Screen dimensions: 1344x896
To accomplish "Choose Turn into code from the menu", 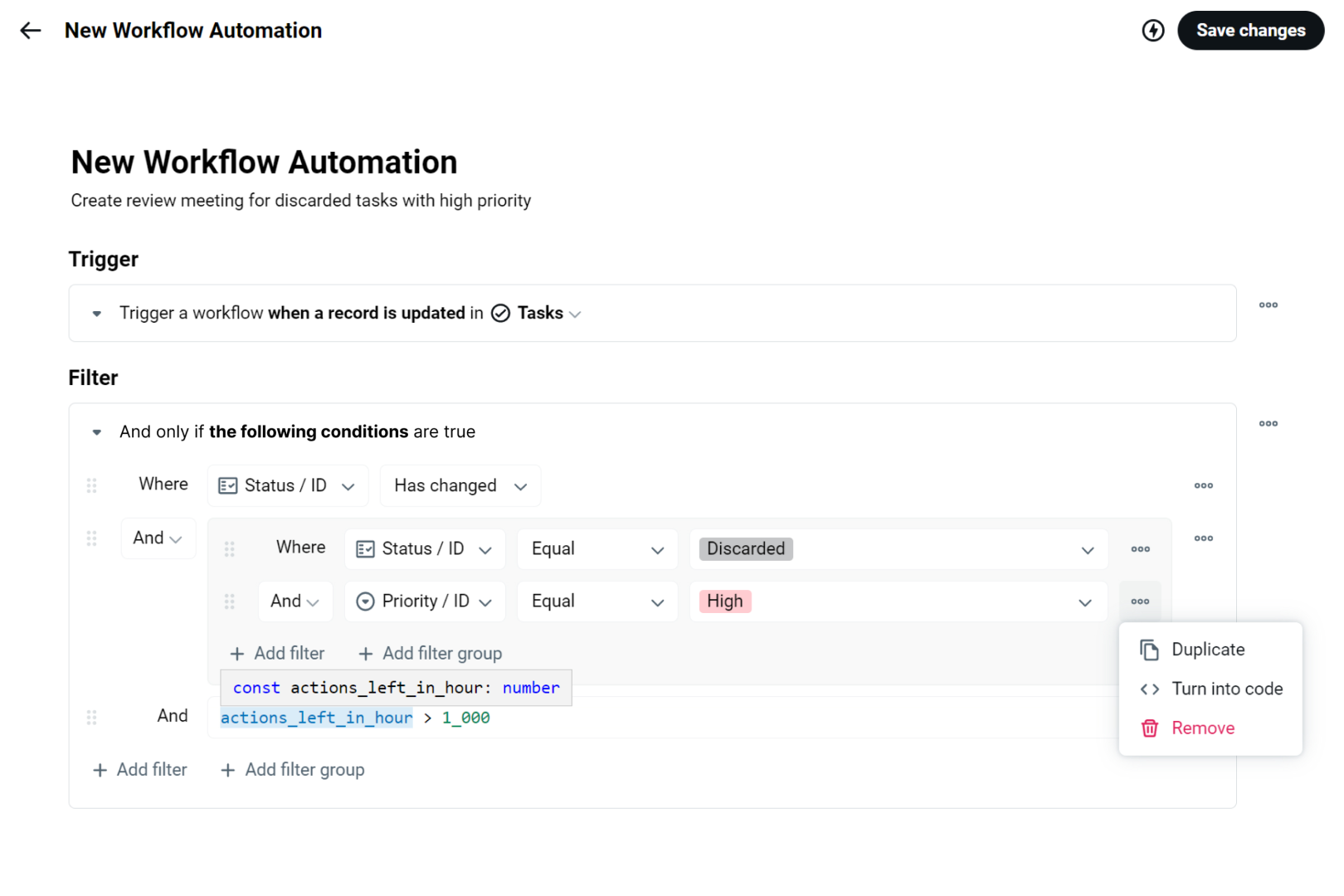I will click(x=1227, y=689).
